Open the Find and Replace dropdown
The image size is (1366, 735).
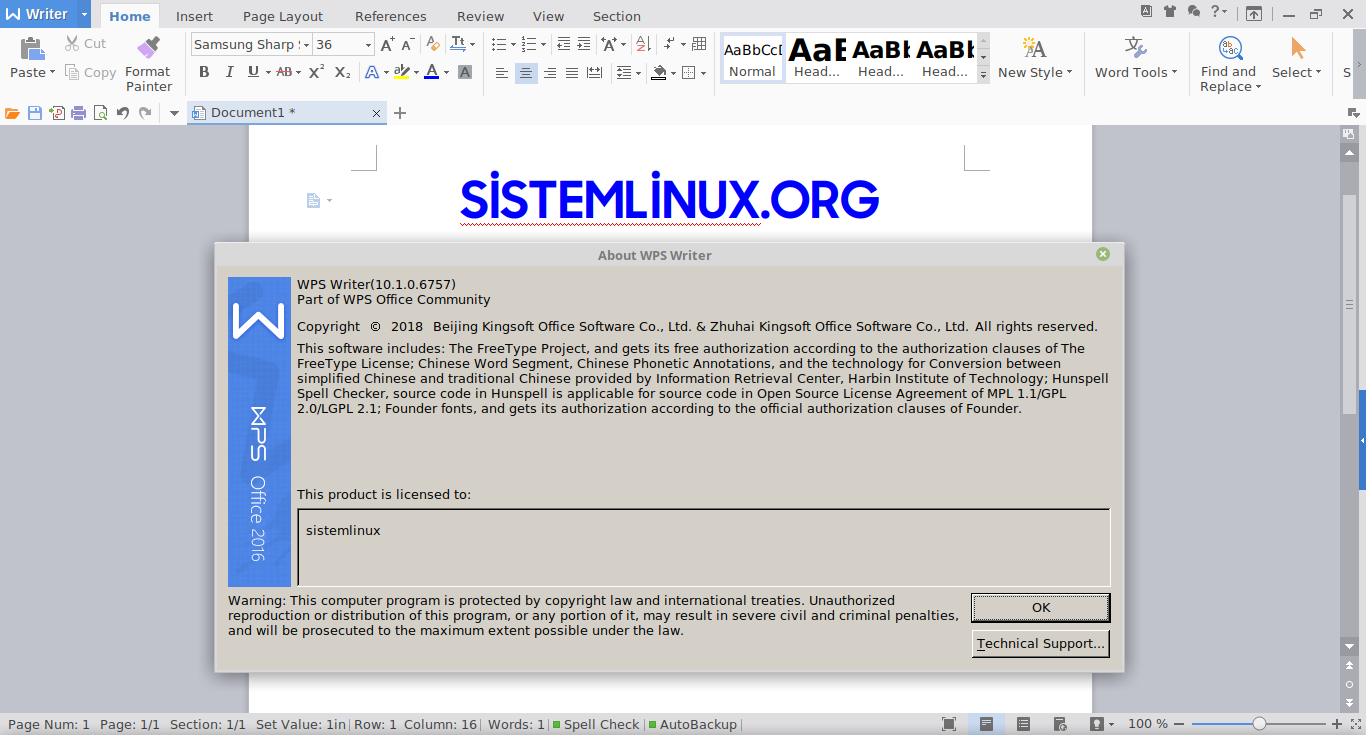pyautogui.click(x=1258, y=87)
